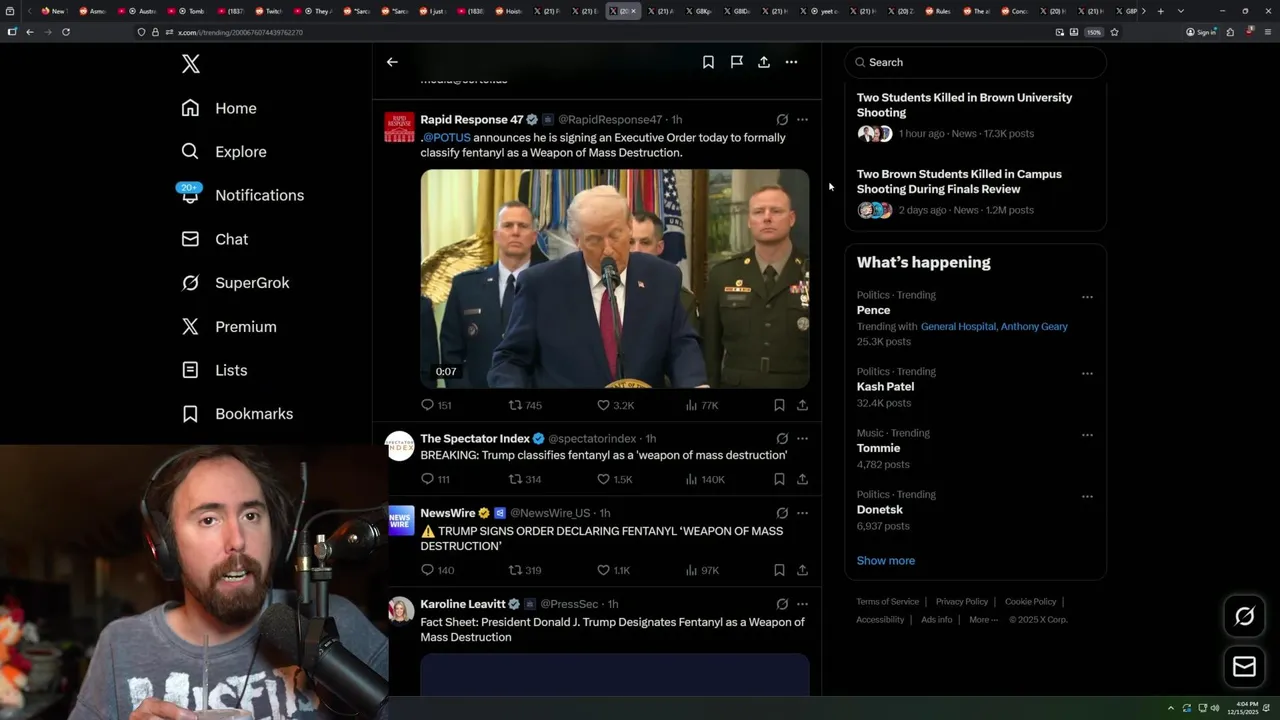Viewport: 1280px width, 720px height.
Task: Bookmark the Rapid Response 47 post
Action: click(x=779, y=405)
